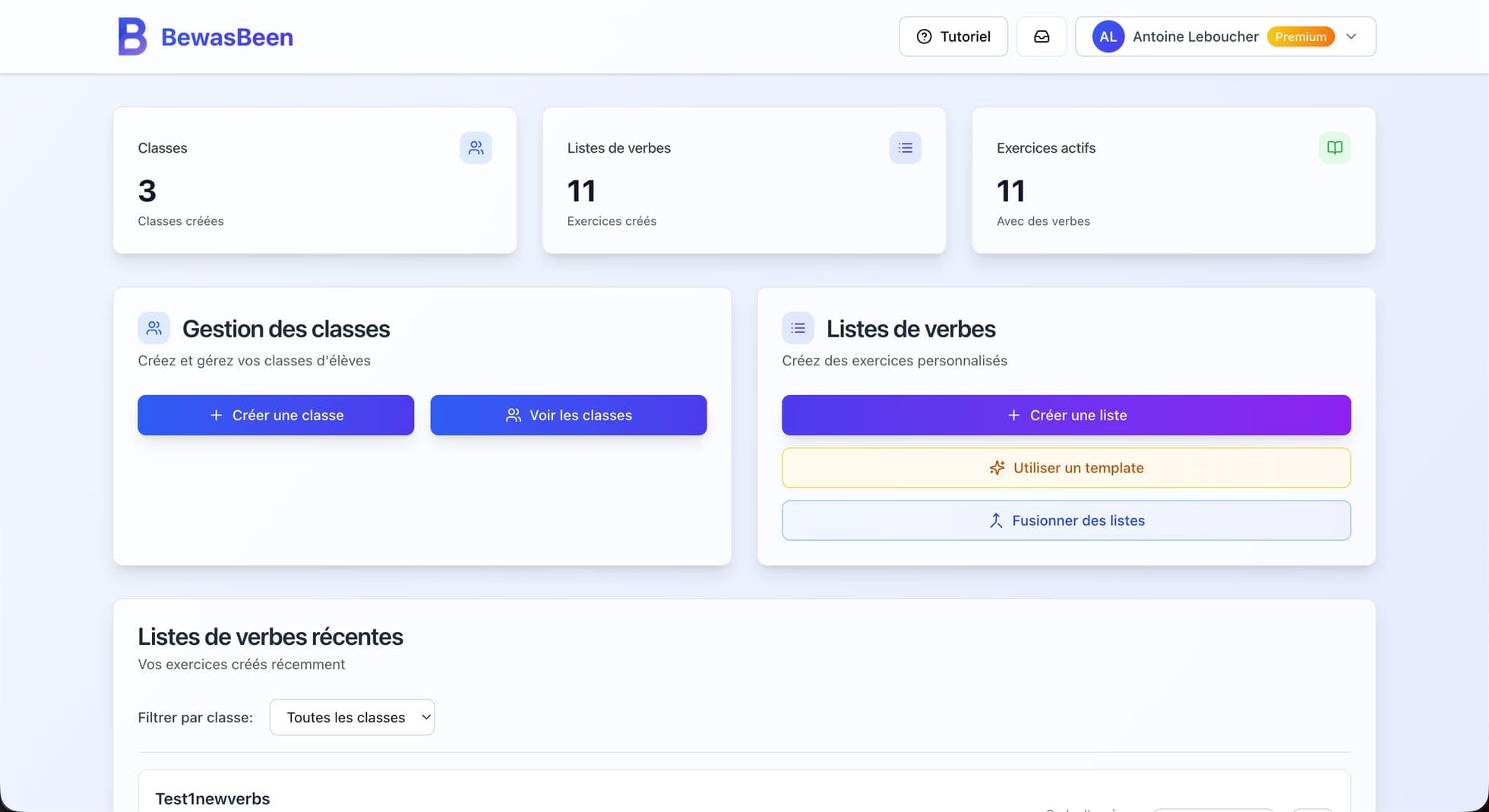1489x812 pixels.
Task: Click the Avec des verbes label
Action: (1043, 221)
